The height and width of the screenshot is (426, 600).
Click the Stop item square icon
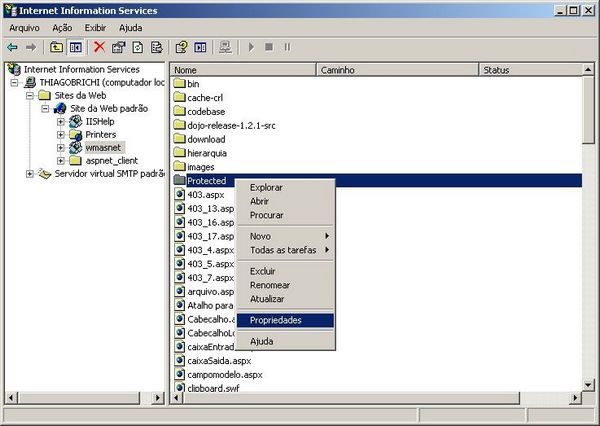click(x=269, y=47)
